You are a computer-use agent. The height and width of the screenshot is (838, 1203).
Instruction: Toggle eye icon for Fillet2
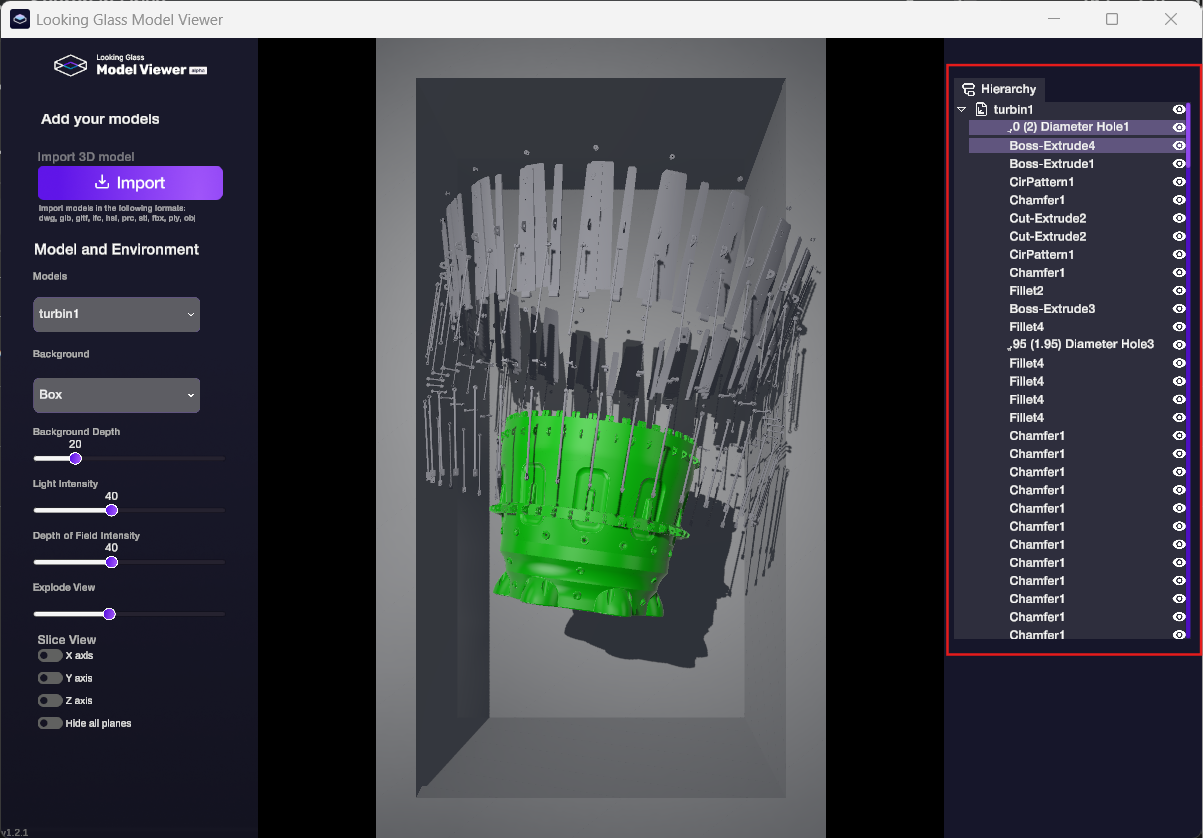click(1179, 291)
